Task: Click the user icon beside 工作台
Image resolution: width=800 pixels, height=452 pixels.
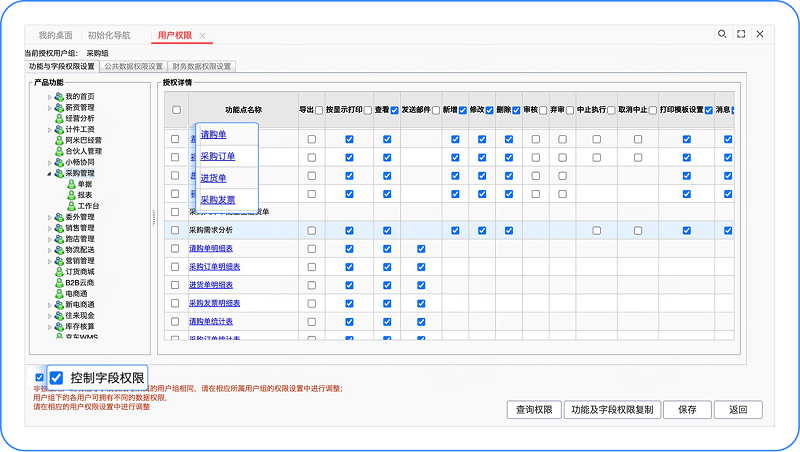Action: pyautogui.click(x=71, y=206)
